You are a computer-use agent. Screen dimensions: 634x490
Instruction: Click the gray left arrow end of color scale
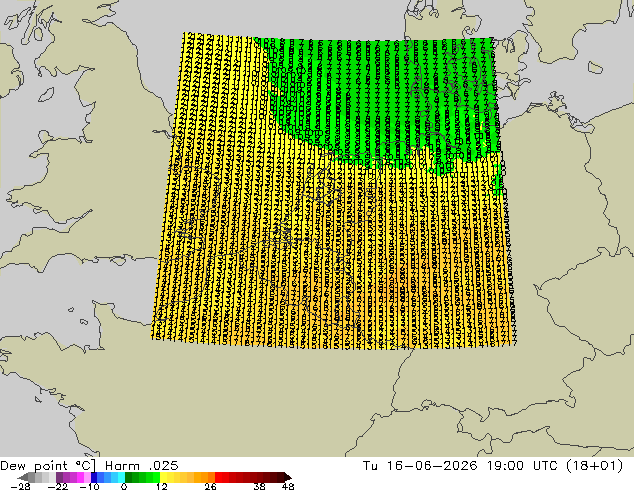pos(23,477)
